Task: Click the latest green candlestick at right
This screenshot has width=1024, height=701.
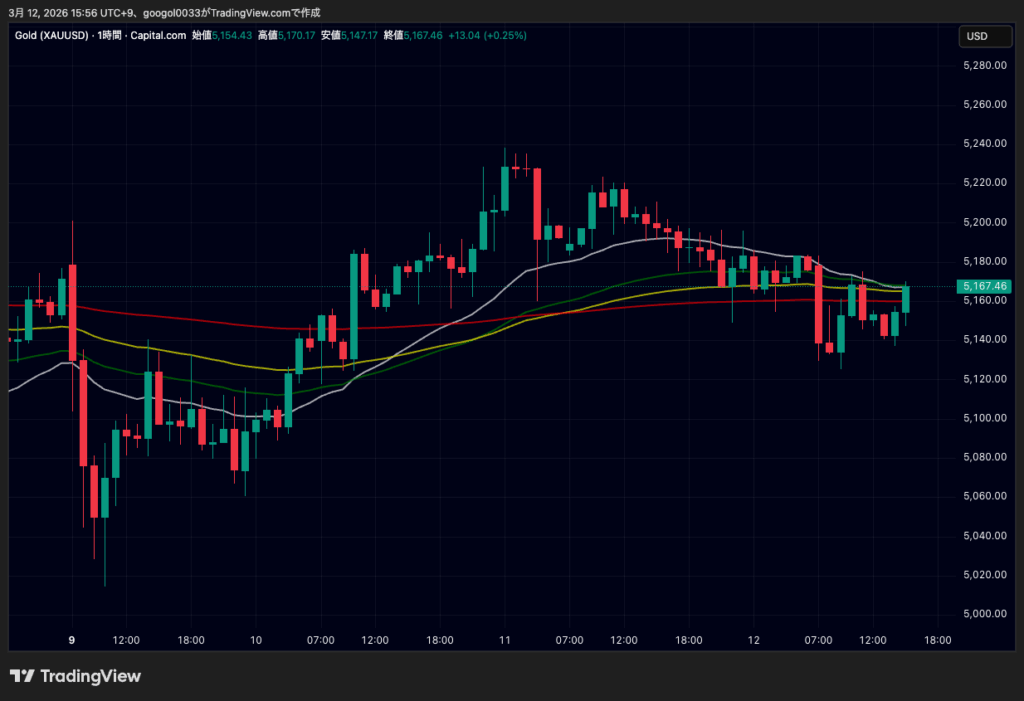Action: coord(906,299)
